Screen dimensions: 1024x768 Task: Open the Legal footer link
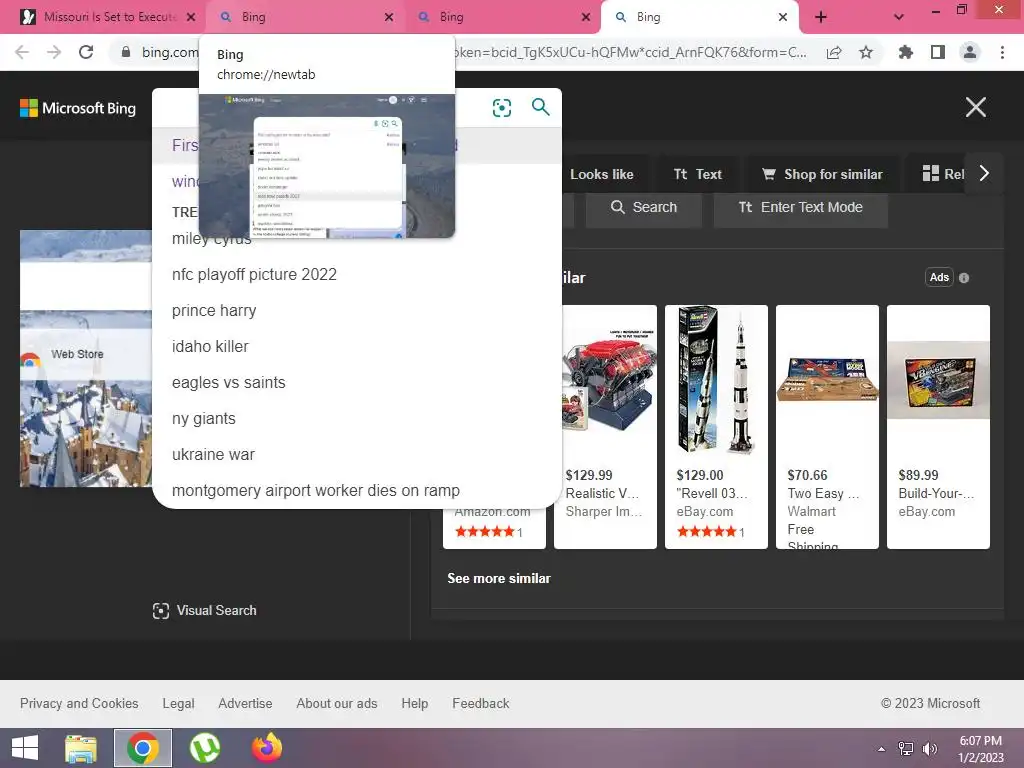(178, 703)
